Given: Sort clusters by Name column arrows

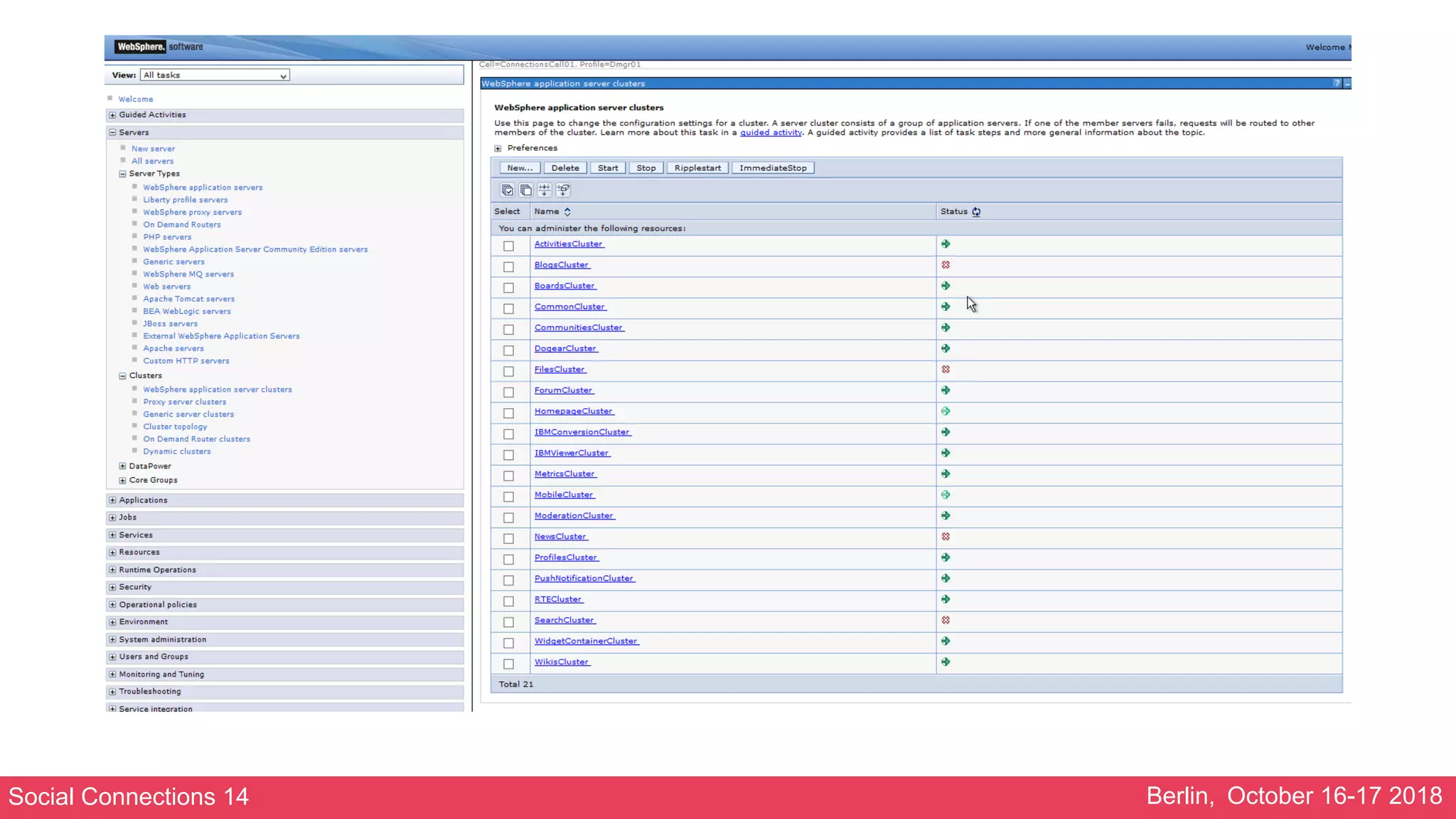Looking at the screenshot, I should (567, 212).
